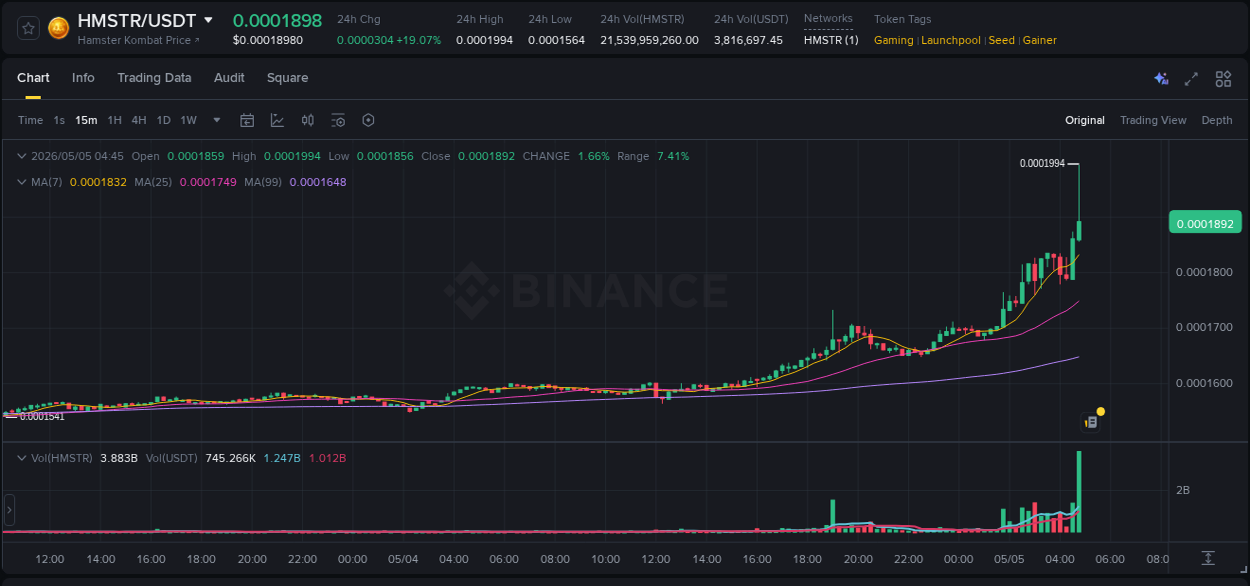Open the news note icon on chart

tap(1091, 422)
